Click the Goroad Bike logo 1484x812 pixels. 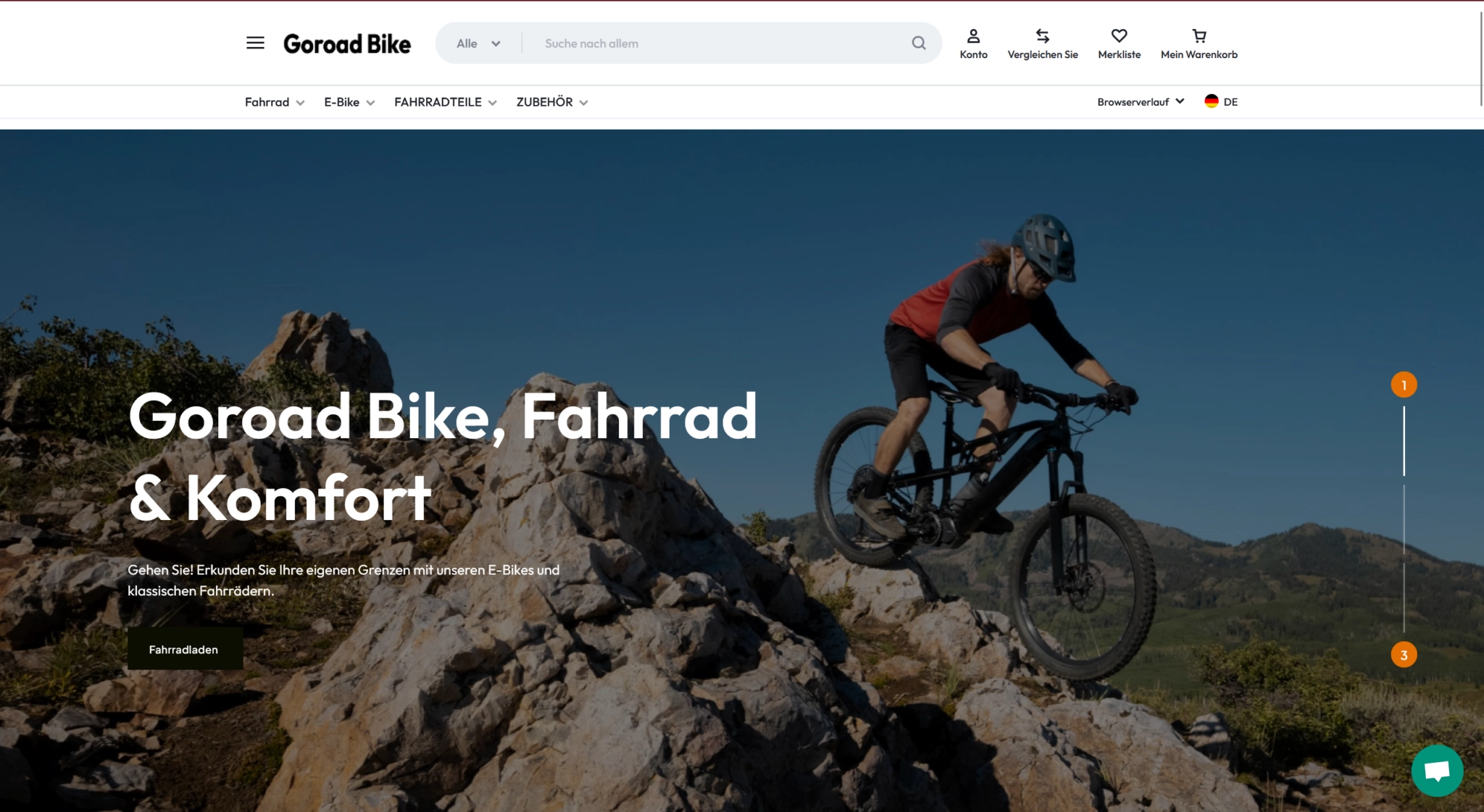(x=346, y=43)
